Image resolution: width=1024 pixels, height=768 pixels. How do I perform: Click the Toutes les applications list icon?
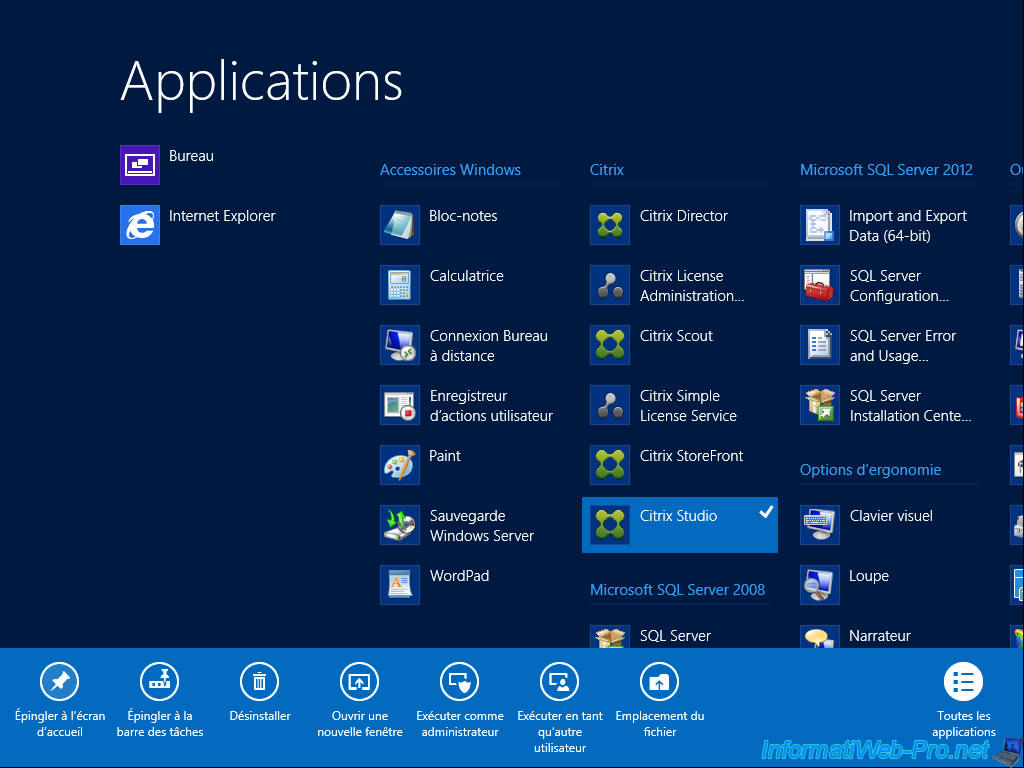[x=963, y=682]
